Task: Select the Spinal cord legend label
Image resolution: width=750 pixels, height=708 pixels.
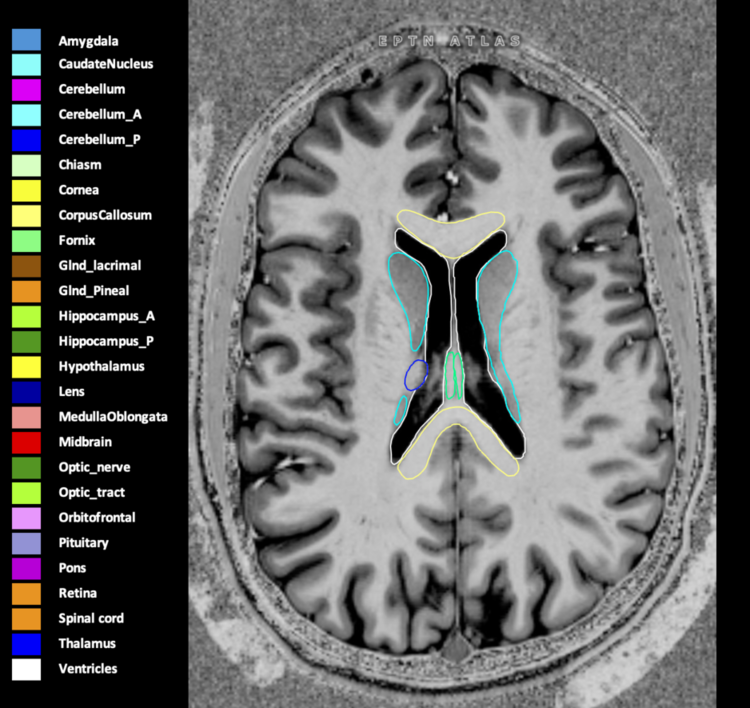Action: [91, 619]
